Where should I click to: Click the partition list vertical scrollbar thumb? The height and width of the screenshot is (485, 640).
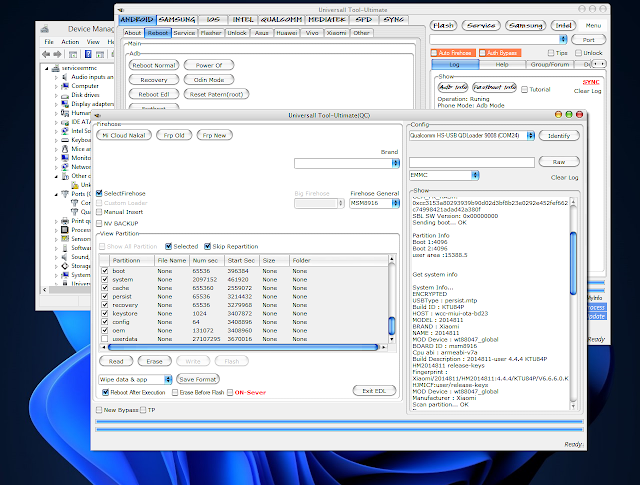[x=391, y=325]
